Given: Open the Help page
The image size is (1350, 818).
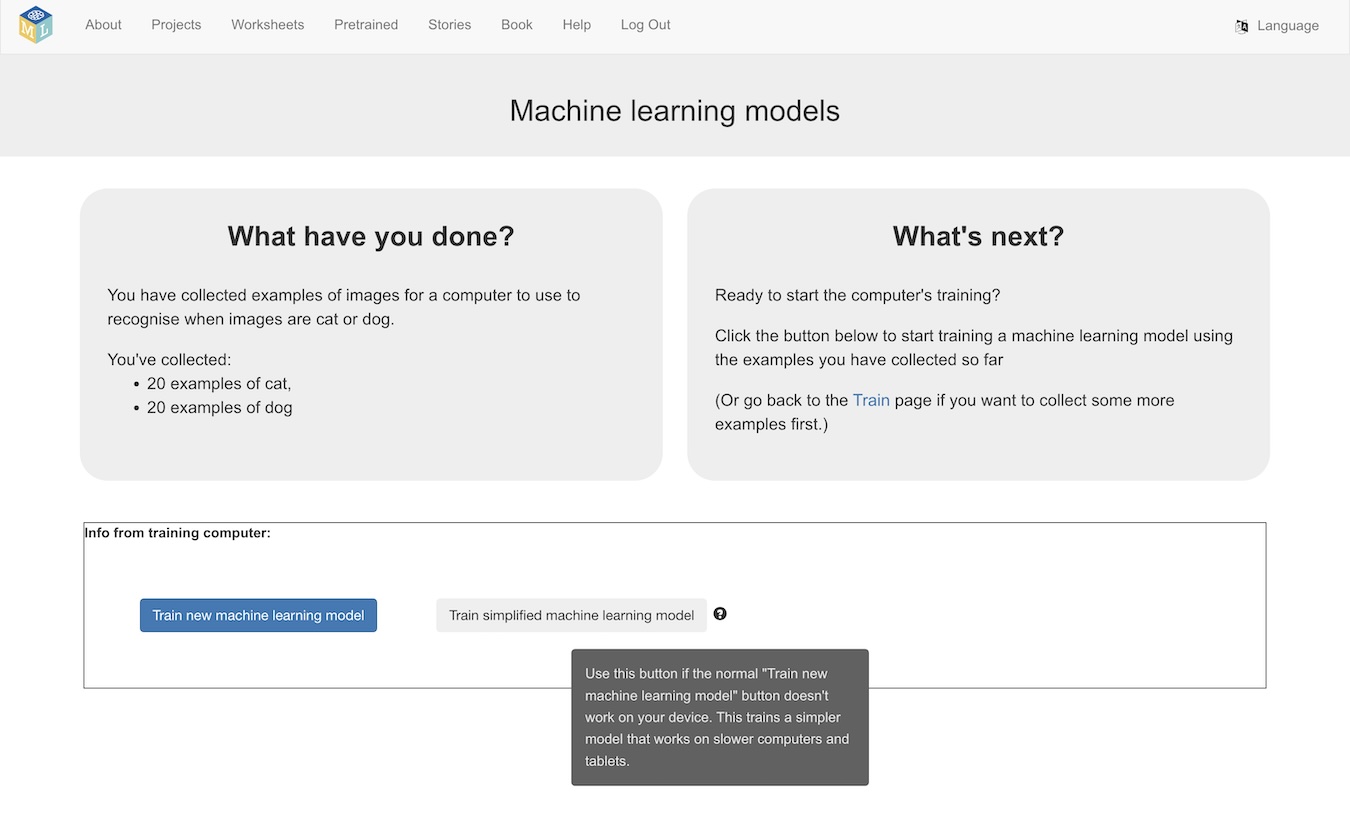Looking at the screenshot, I should coord(576,25).
